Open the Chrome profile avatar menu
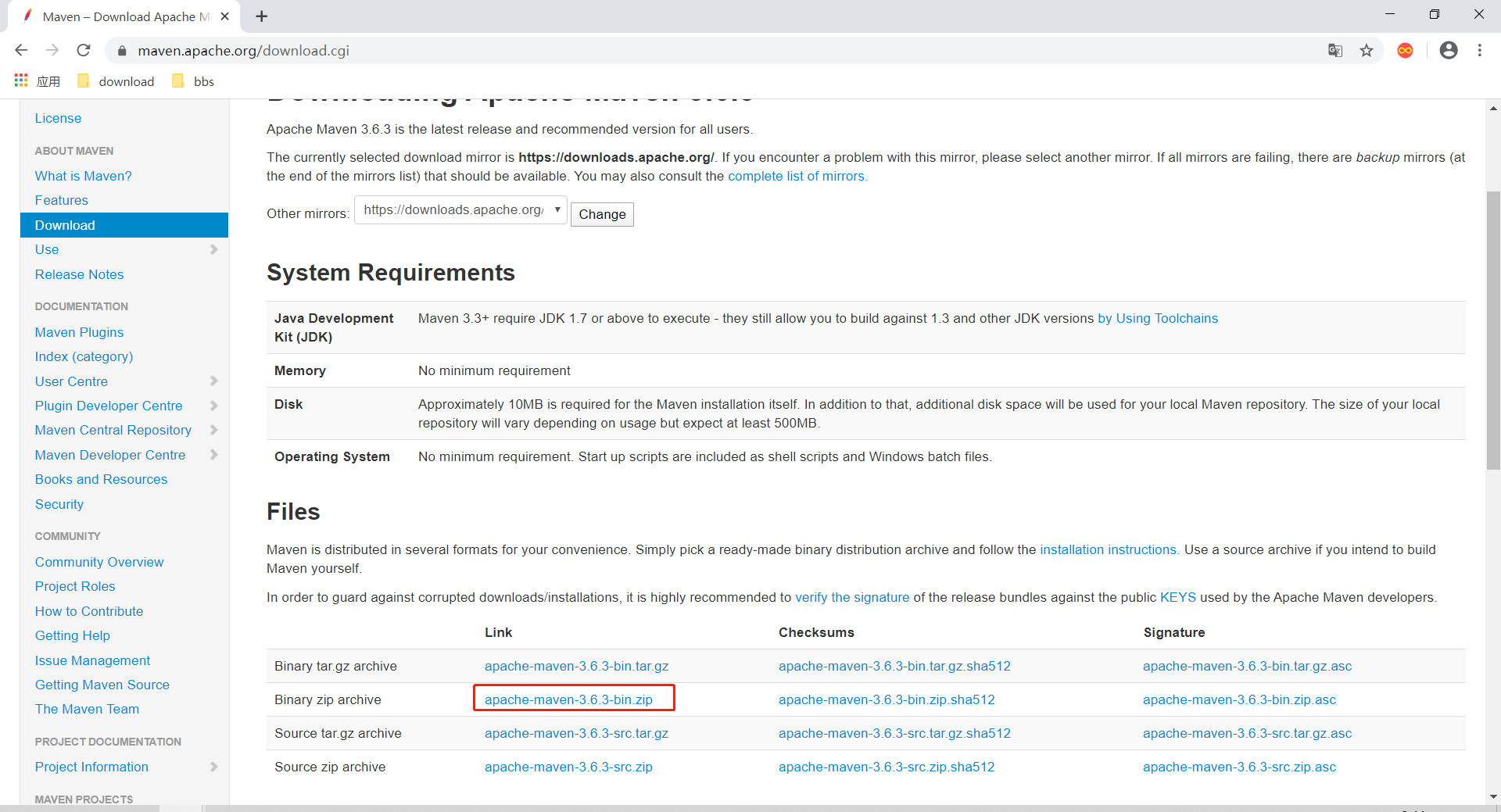Screen dimensions: 1501x812 pyautogui.click(x=1449, y=50)
